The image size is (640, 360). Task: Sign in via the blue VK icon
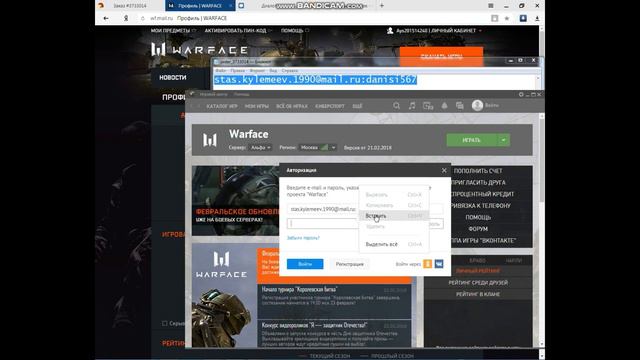click(439, 264)
